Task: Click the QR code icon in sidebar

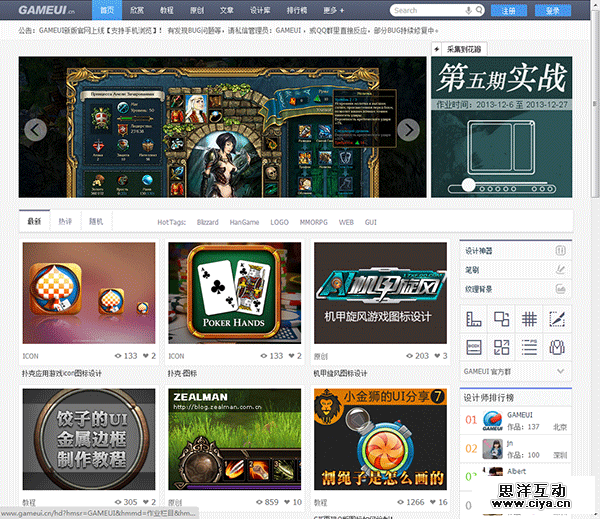Action: click(x=502, y=347)
